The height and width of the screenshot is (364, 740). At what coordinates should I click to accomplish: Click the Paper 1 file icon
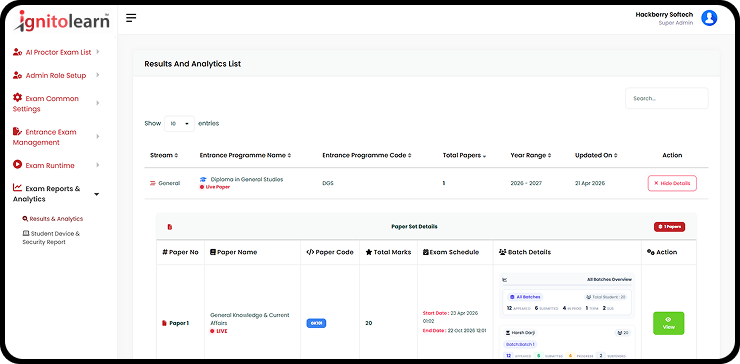click(164, 323)
